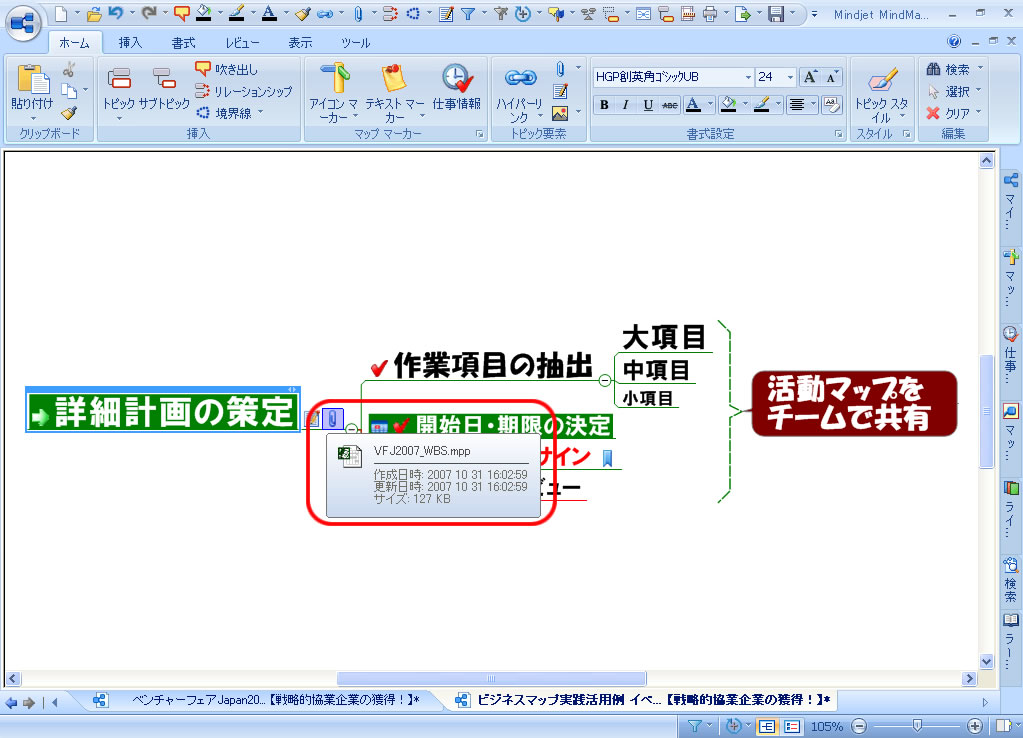Click the 検索 binoculars in 編集 group

click(952, 69)
